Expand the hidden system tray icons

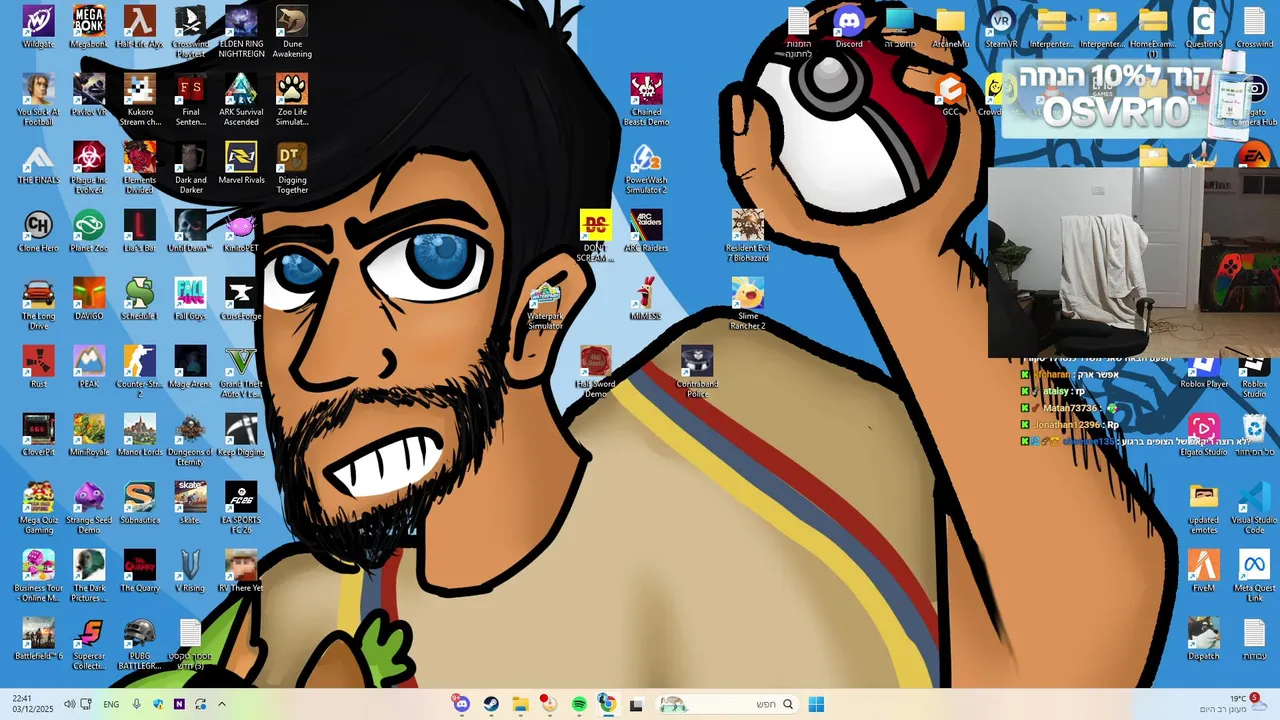[x=222, y=704]
